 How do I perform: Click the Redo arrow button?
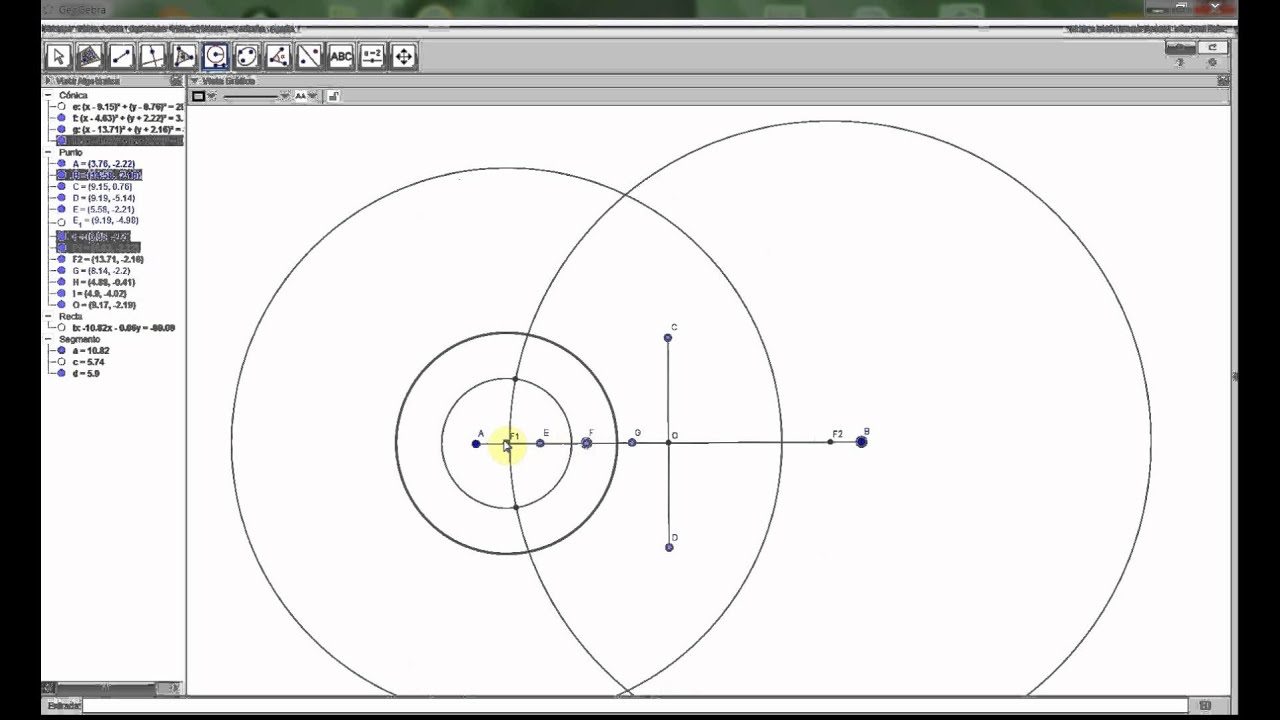(1213, 47)
